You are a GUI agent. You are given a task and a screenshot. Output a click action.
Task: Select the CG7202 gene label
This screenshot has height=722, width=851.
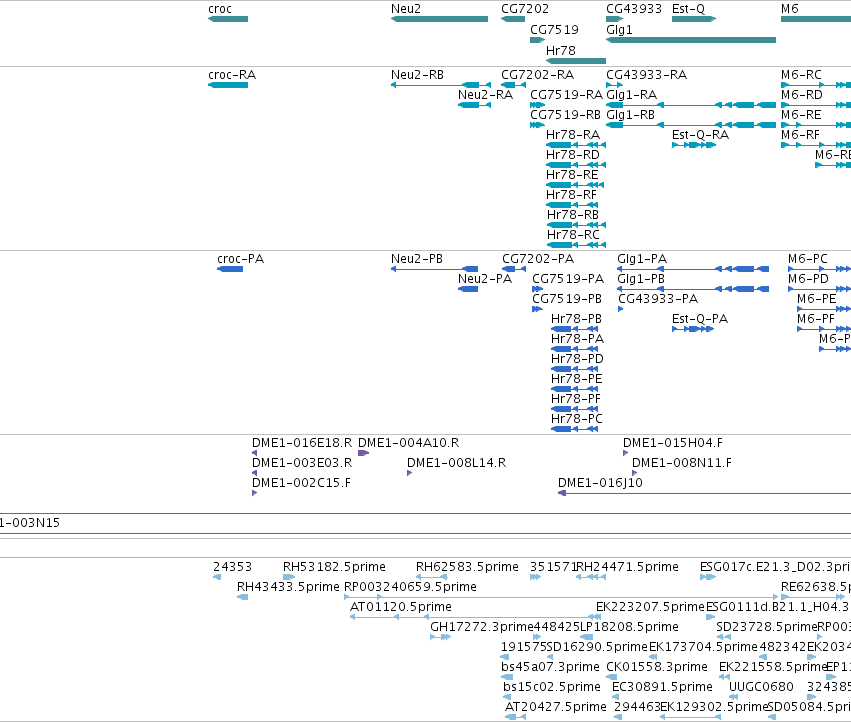pyautogui.click(x=525, y=9)
